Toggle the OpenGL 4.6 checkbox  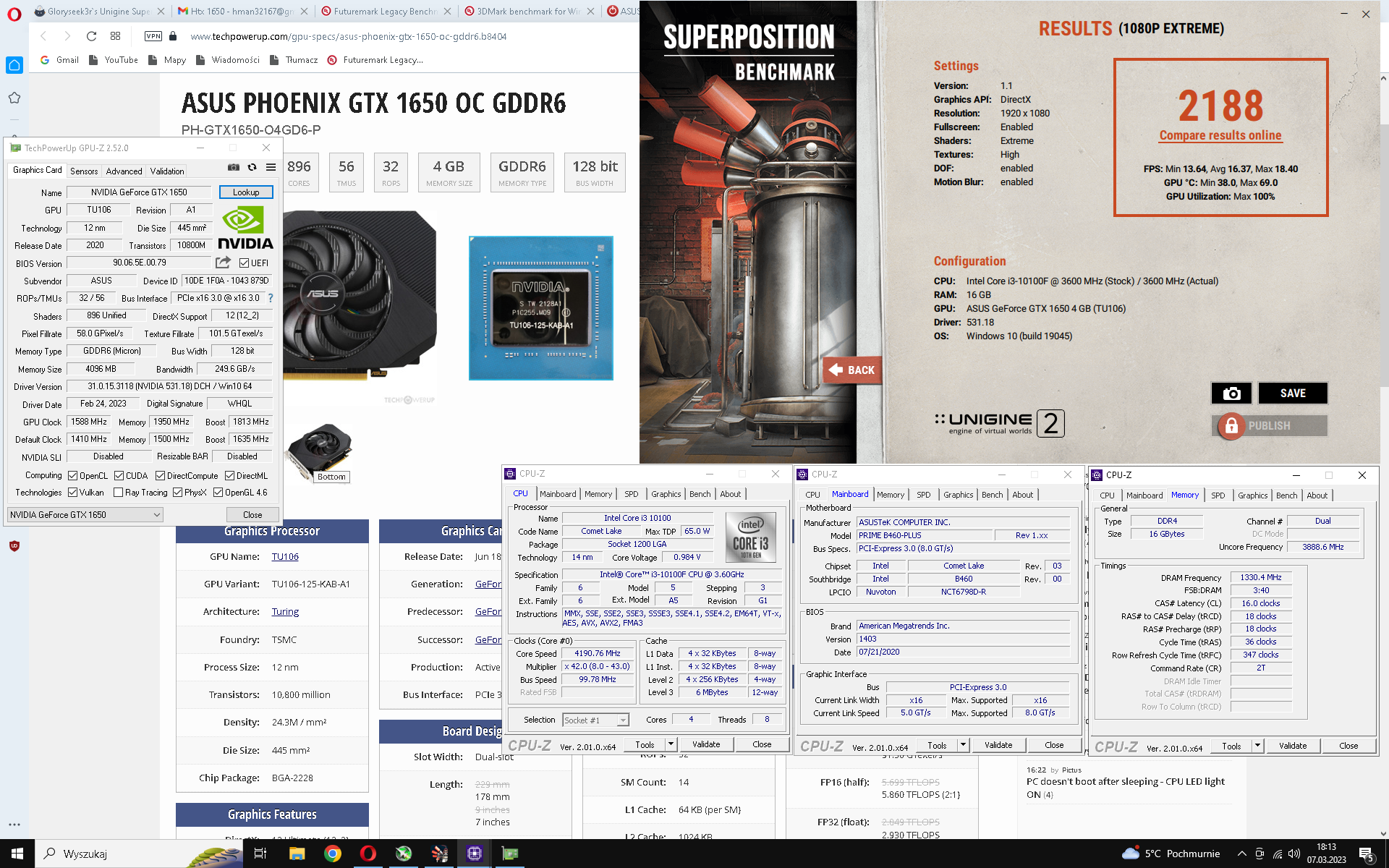pos(218,493)
